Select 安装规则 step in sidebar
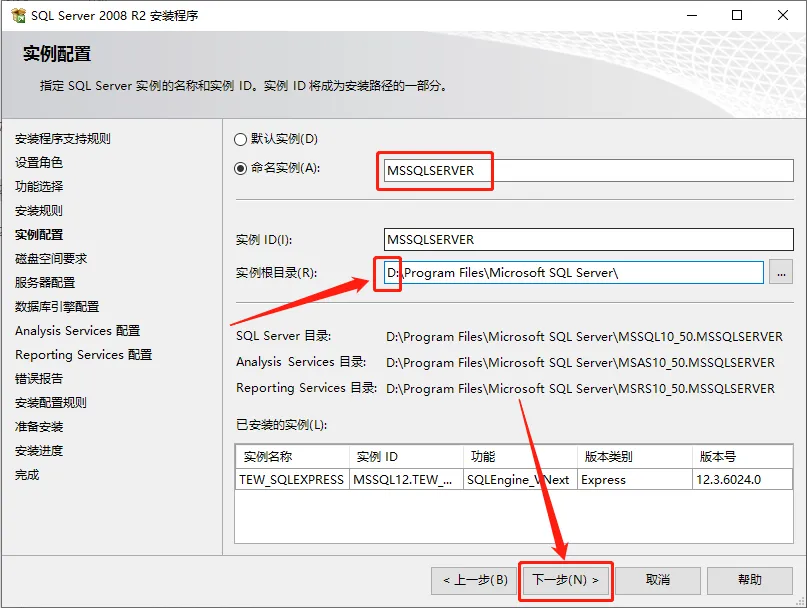The height and width of the screenshot is (608, 807). click(39, 211)
